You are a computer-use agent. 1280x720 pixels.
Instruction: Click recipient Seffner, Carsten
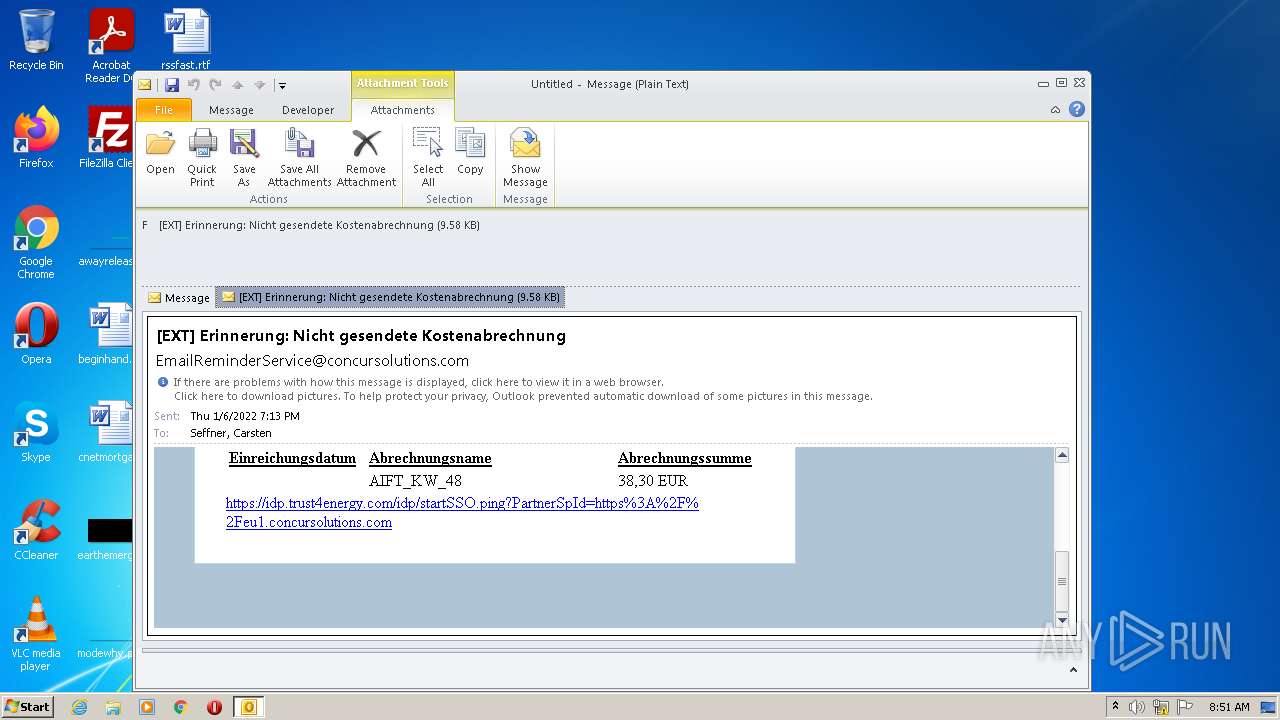pos(230,433)
